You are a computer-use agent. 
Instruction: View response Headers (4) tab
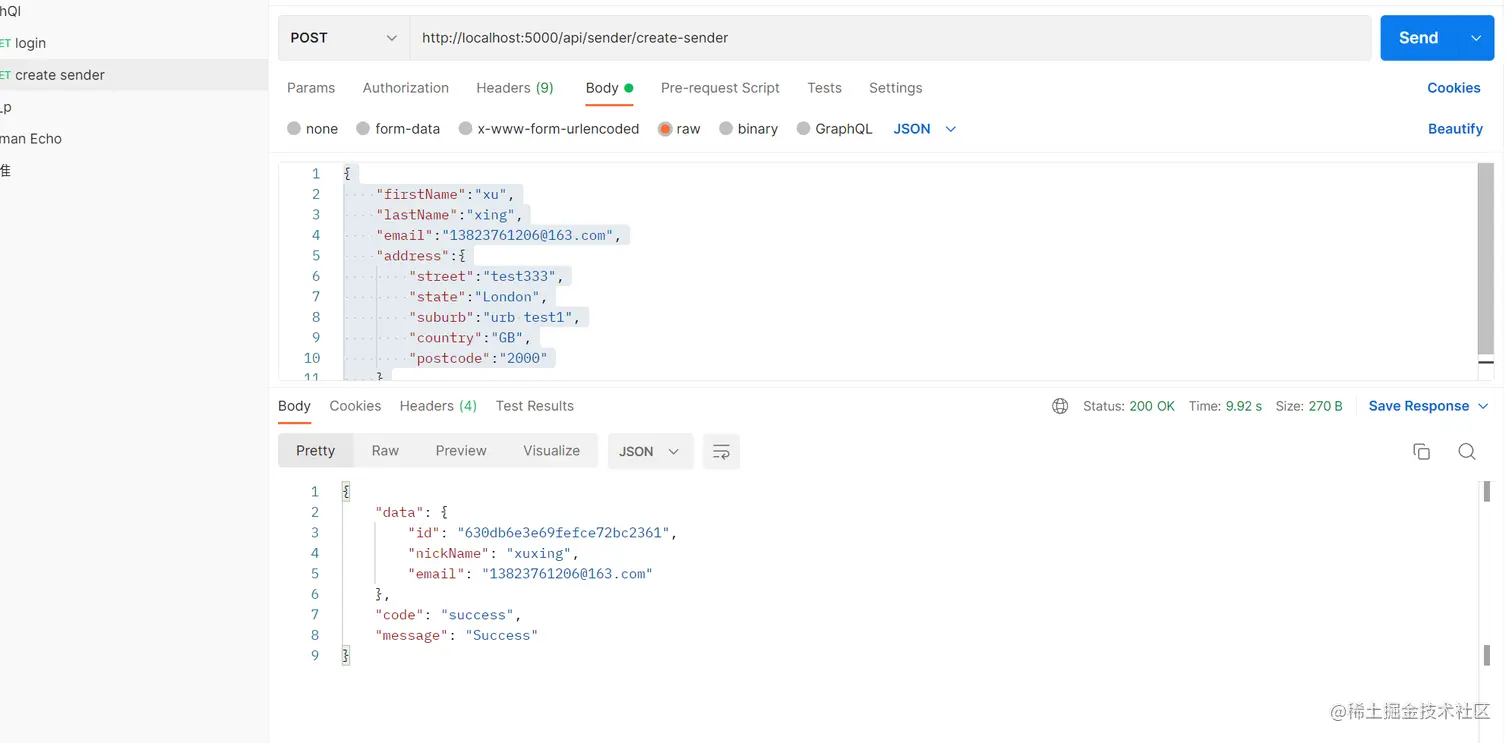[x=438, y=406]
